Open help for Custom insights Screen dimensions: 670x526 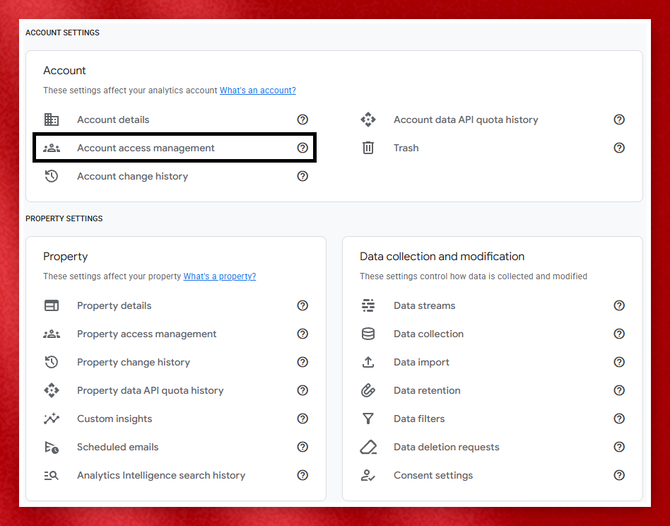(303, 418)
